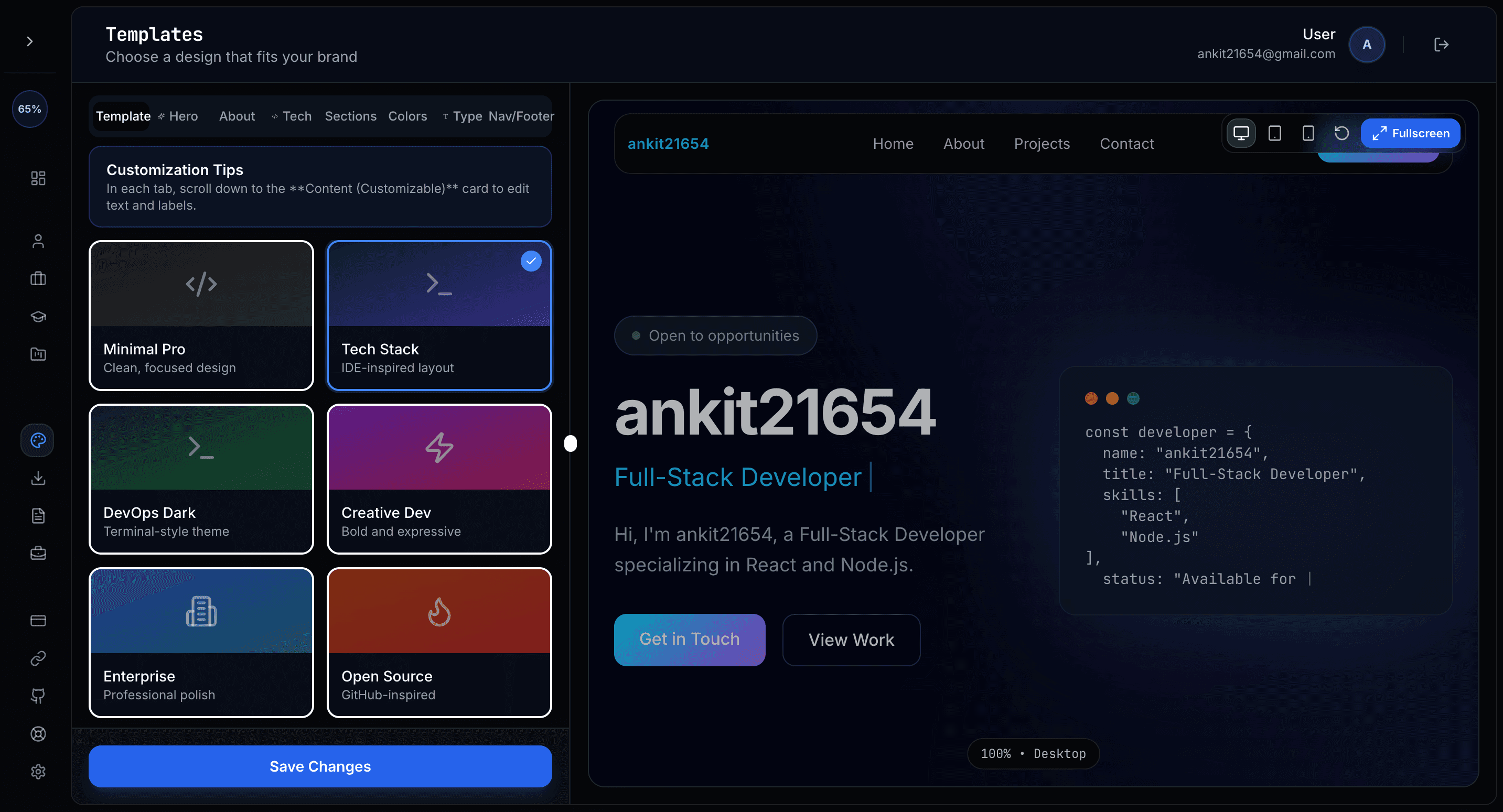Switch preview to mobile view icon
1503x812 pixels.
1308,133
